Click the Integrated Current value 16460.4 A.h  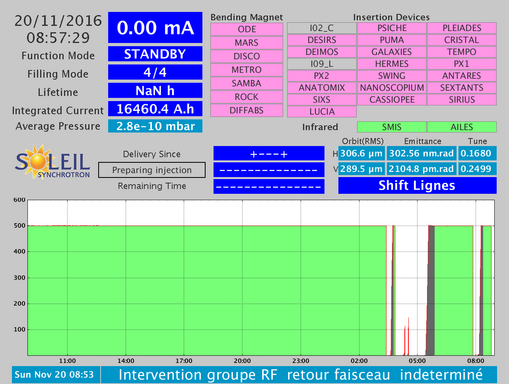pyautogui.click(x=155, y=109)
